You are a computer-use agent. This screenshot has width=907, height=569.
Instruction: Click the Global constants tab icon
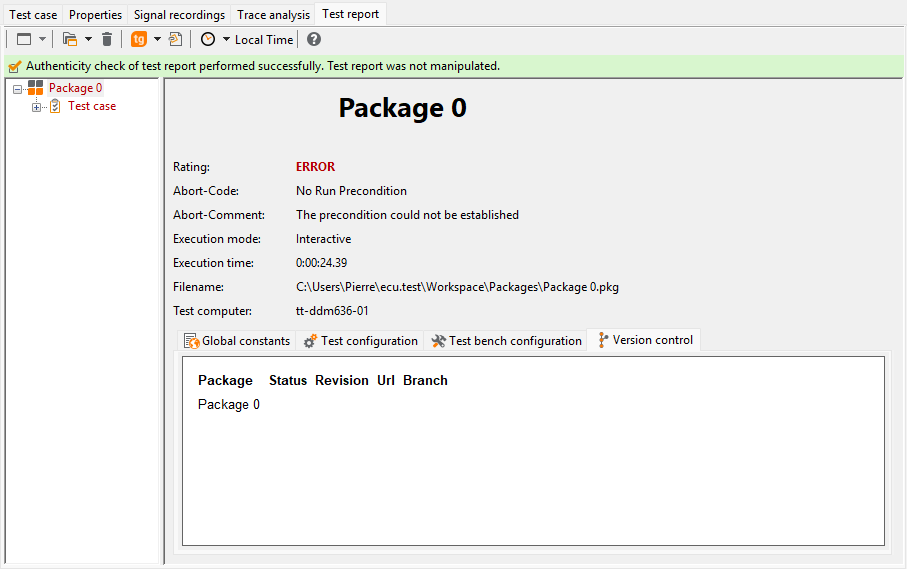(191, 341)
